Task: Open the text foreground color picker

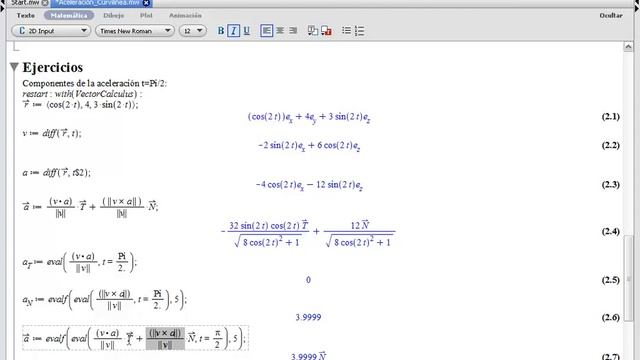Action: (313, 31)
